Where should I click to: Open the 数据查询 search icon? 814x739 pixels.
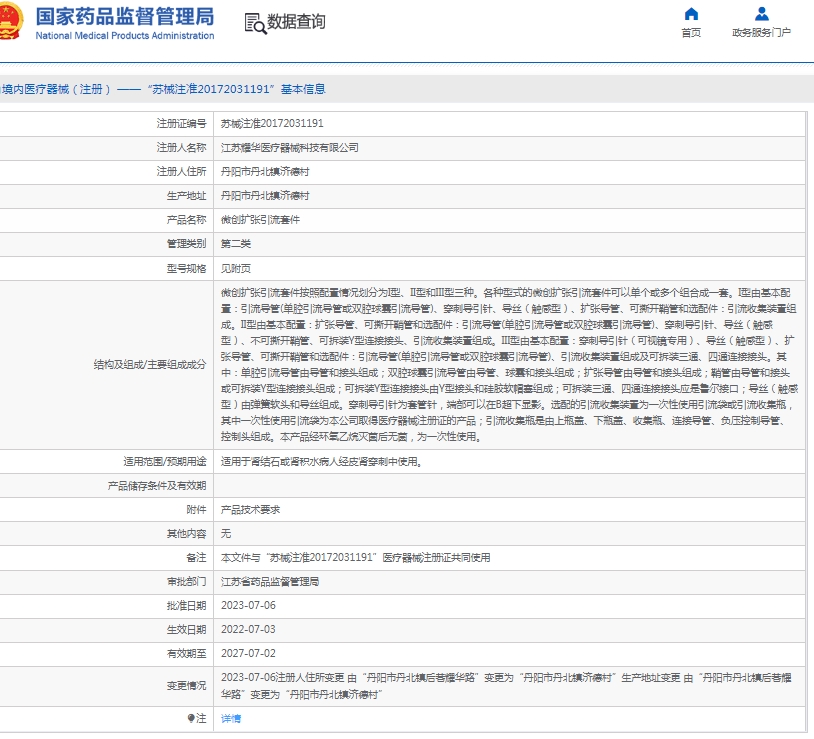pyautogui.click(x=255, y=23)
